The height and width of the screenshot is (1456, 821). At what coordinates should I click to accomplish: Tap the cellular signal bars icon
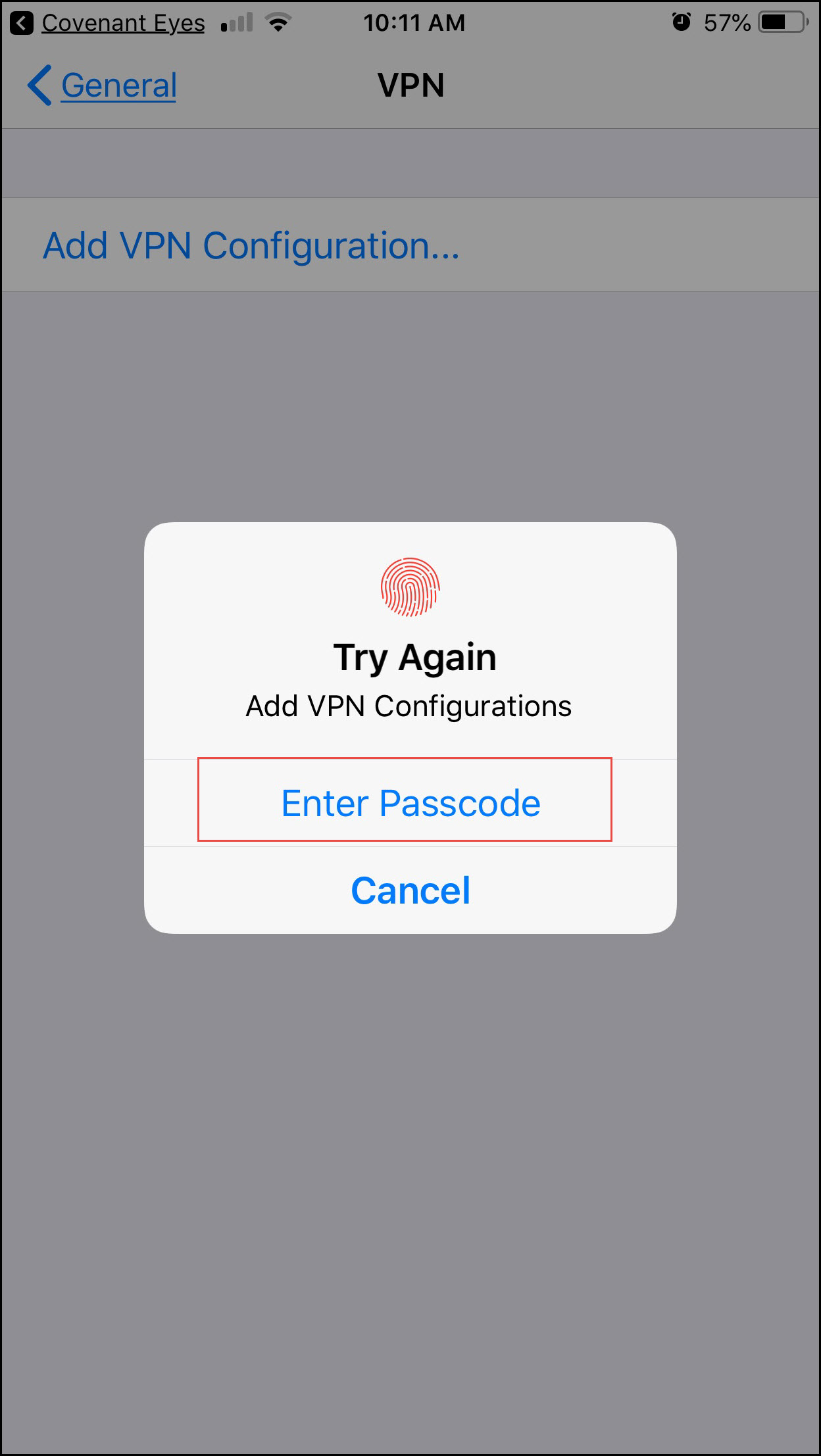[x=237, y=23]
